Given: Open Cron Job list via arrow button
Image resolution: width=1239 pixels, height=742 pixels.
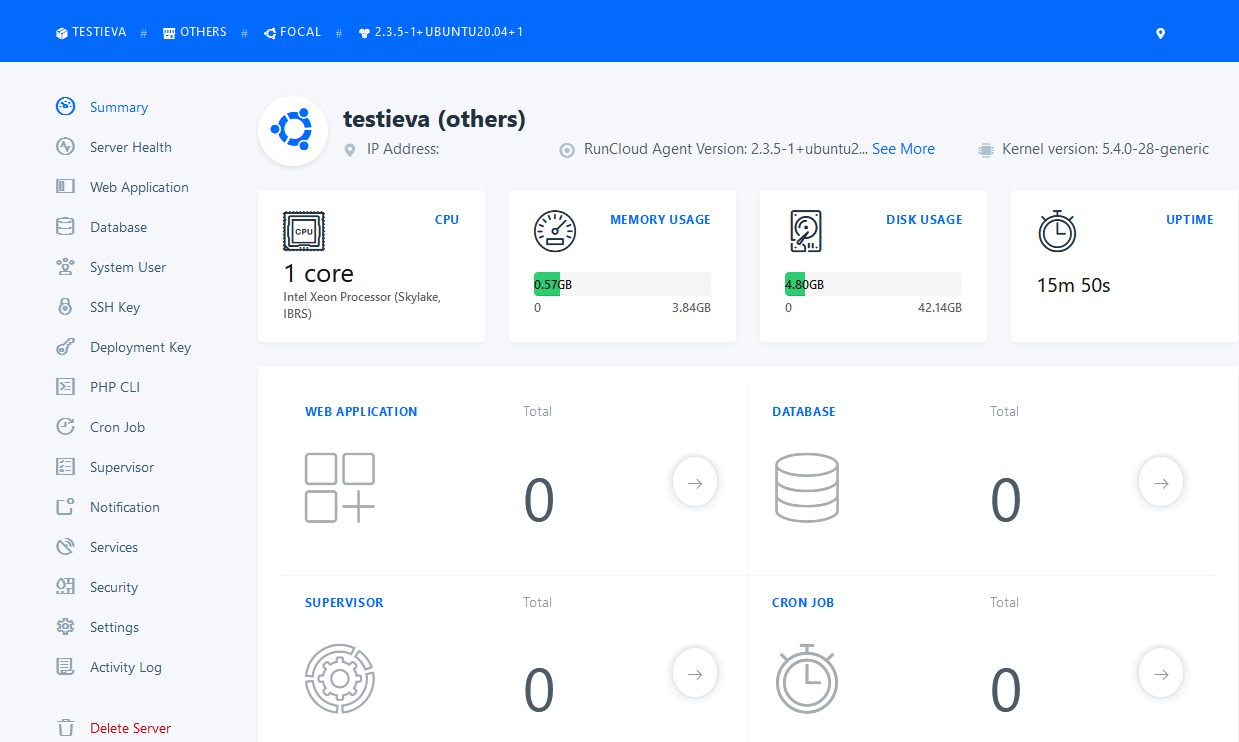Looking at the screenshot, I should click(1161, 674).
